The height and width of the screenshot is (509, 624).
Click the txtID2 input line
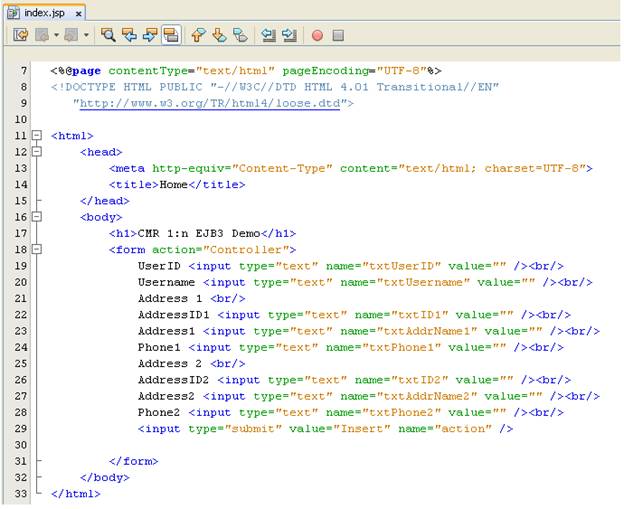coord(354,380)
